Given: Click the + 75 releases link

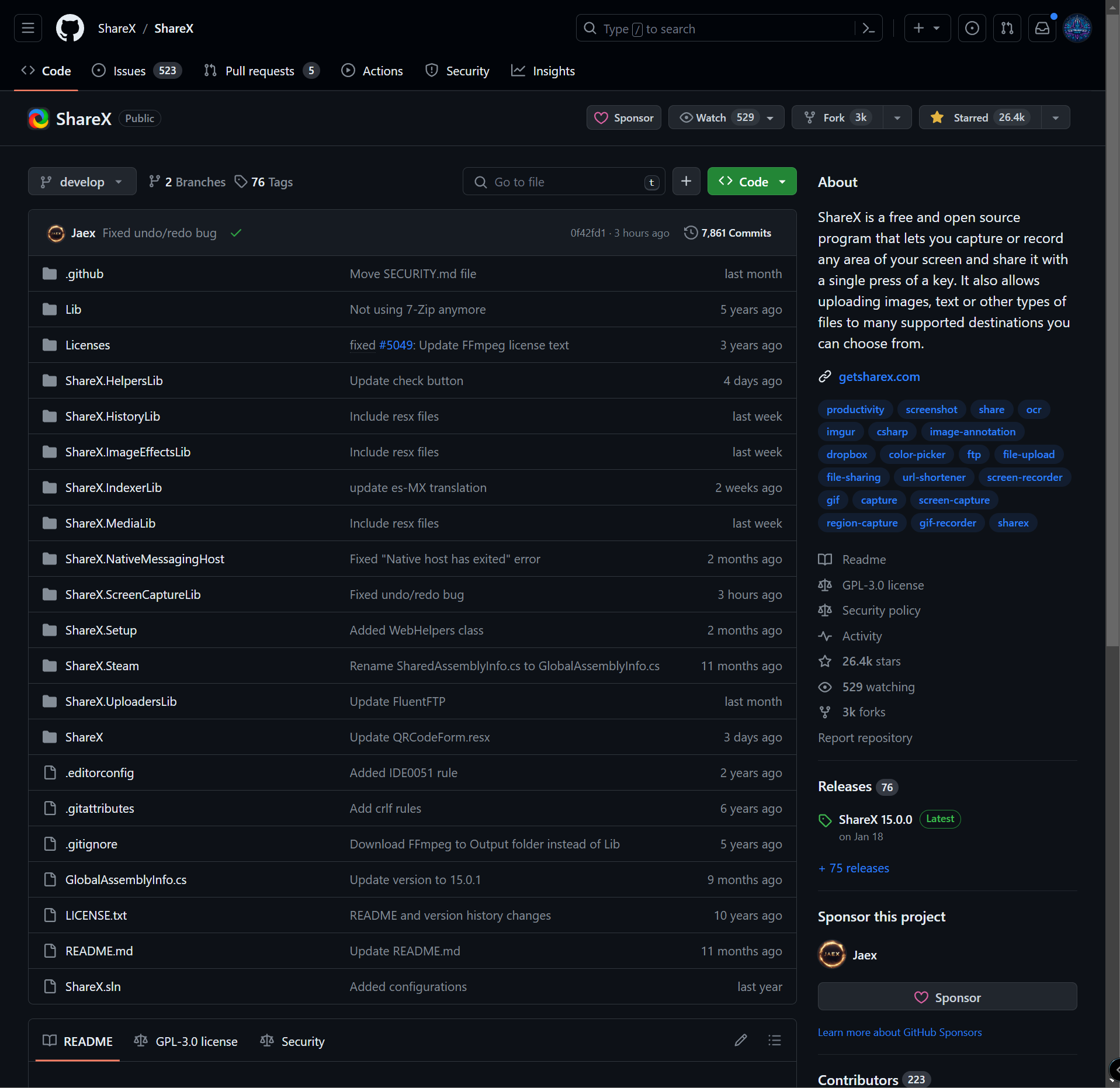Looking at the screenshot, I should click(x=854, y=868).
